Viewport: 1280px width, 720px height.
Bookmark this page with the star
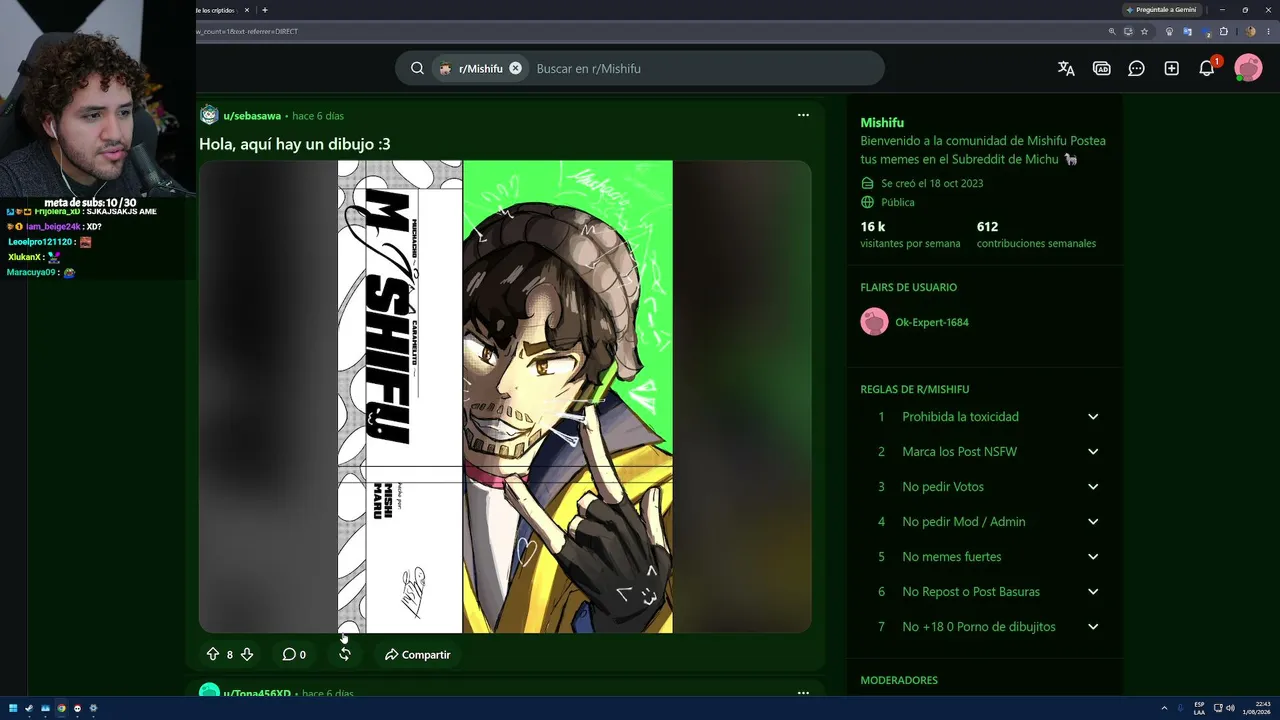click(1144, 31)
